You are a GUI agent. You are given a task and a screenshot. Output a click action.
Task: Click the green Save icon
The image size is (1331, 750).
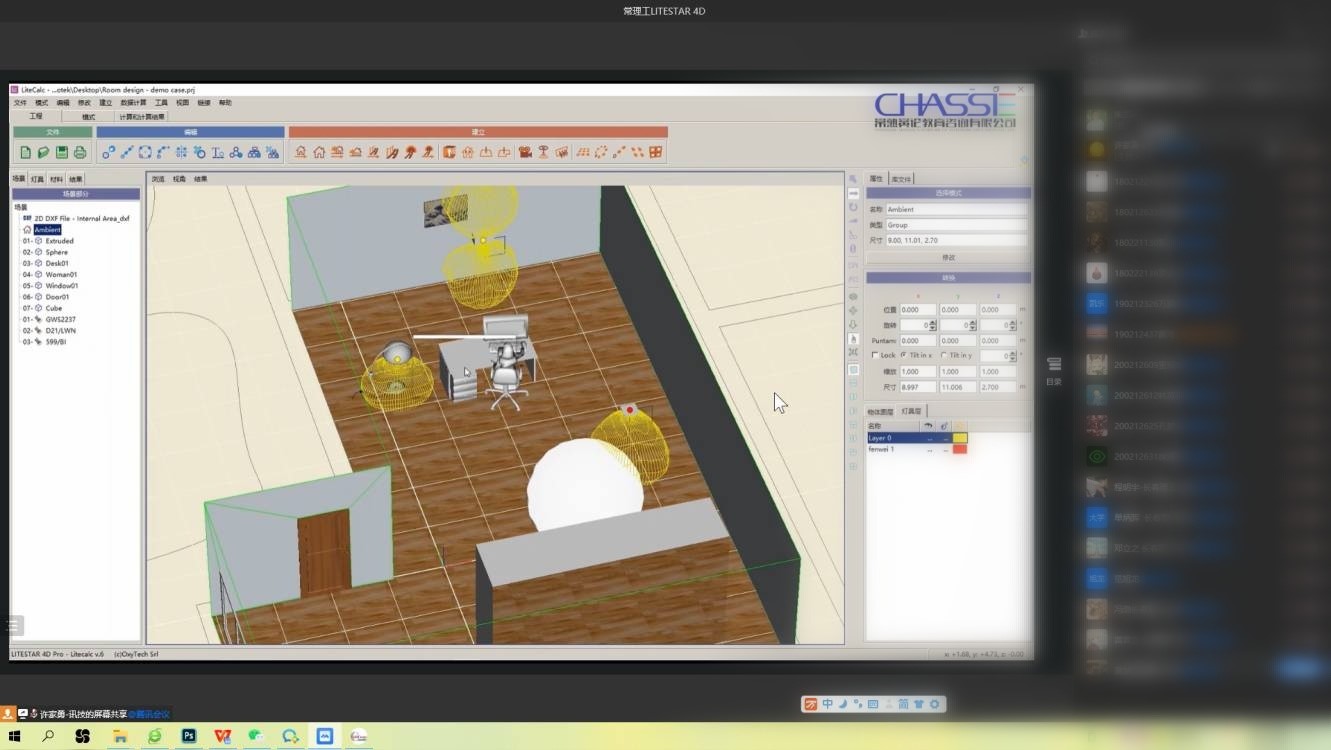62,152
